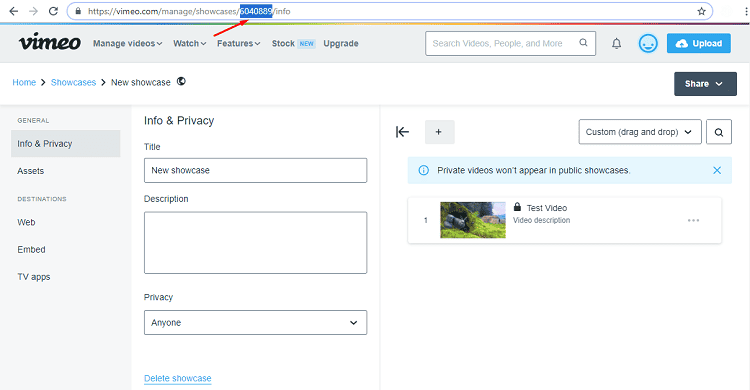
Task: Open the user avatar smiley menu
Action: pyautogui.click(x=648, y=44)
